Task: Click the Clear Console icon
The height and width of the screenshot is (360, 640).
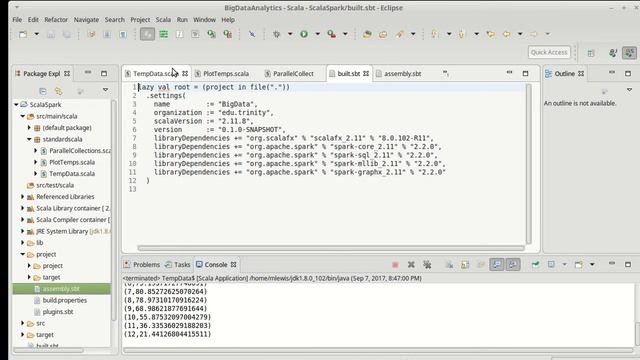Action: [x=449, y=265]
